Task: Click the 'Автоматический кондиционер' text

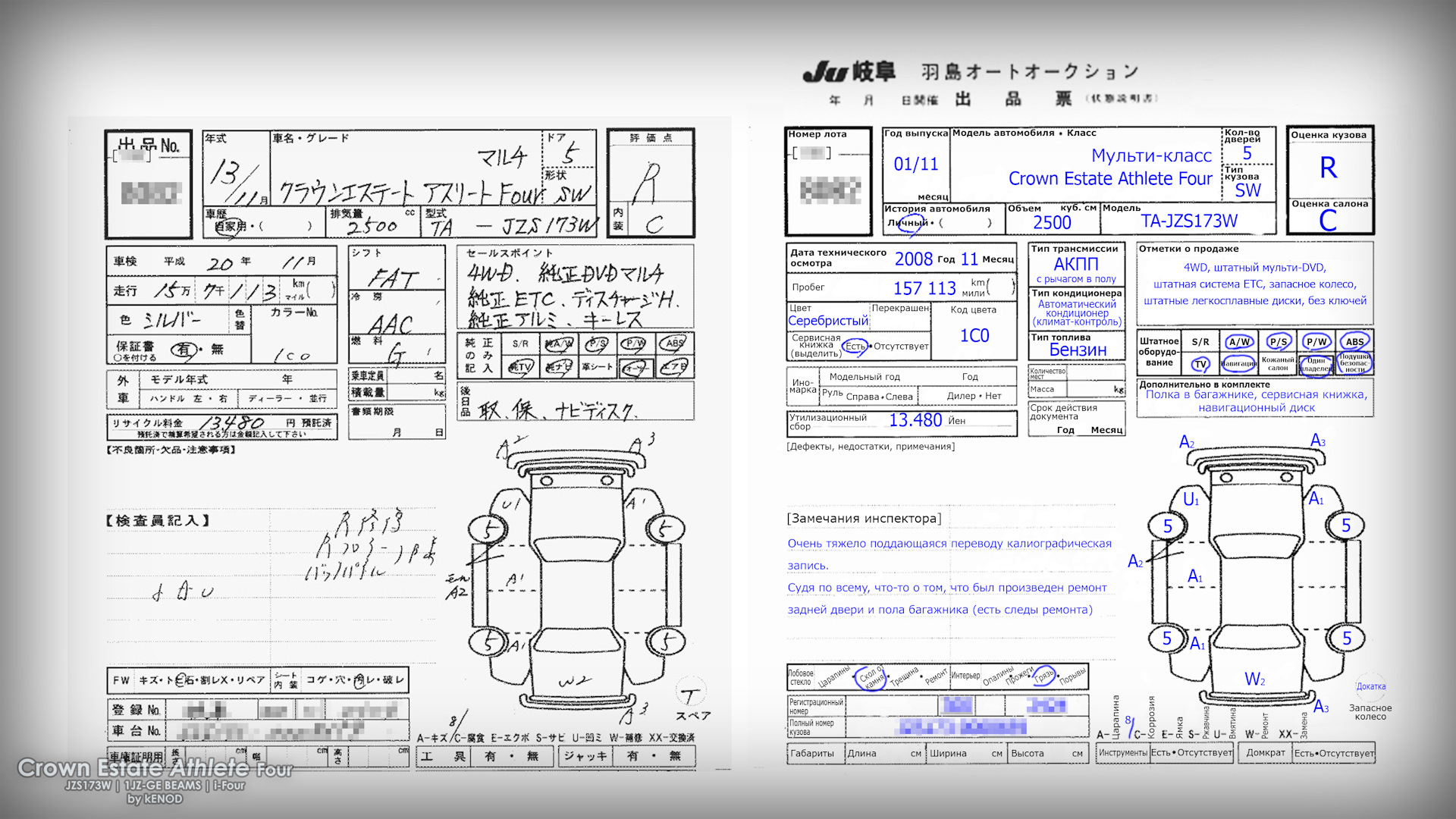Action: 1077,309
